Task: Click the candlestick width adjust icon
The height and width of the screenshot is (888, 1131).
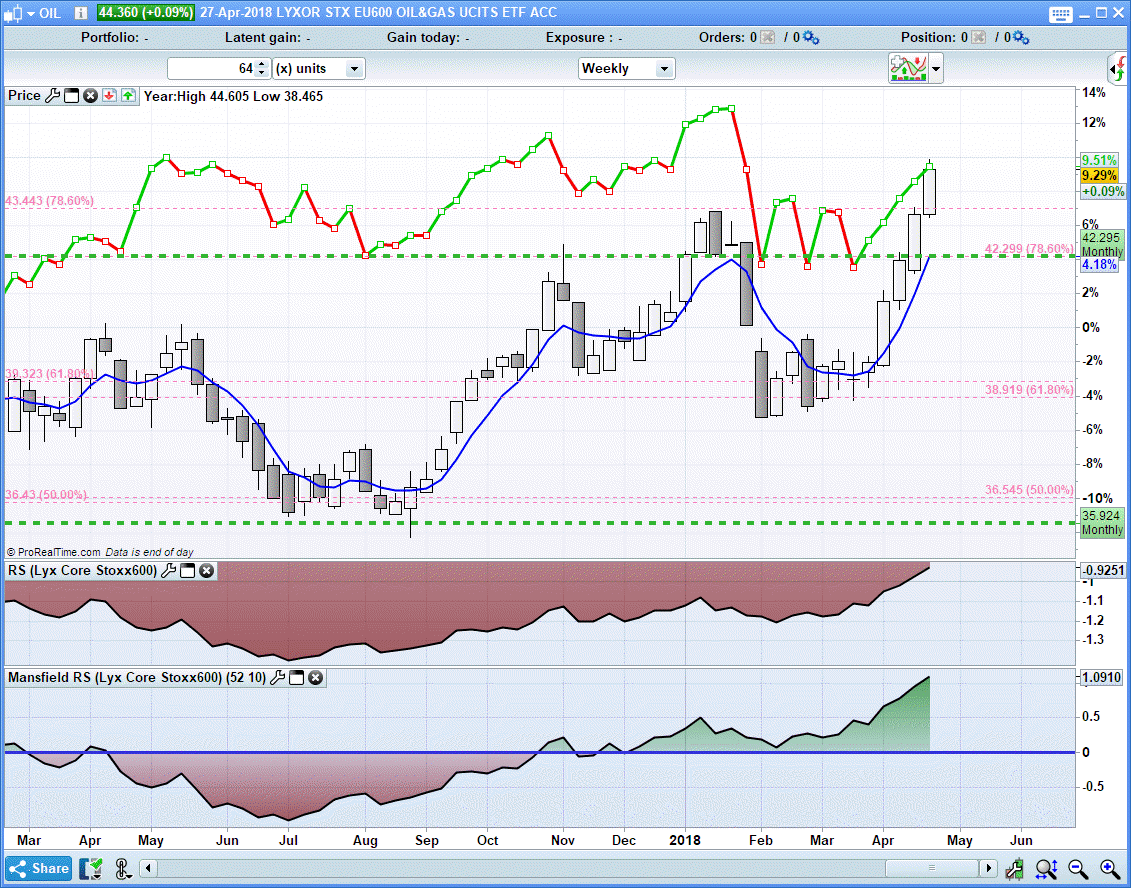Action: (x=1015, y=869)
